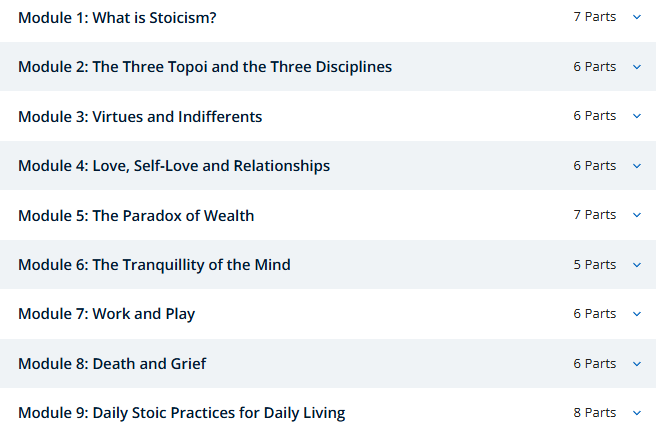Click the 5 Parts label on Module 6

point(594,265)
